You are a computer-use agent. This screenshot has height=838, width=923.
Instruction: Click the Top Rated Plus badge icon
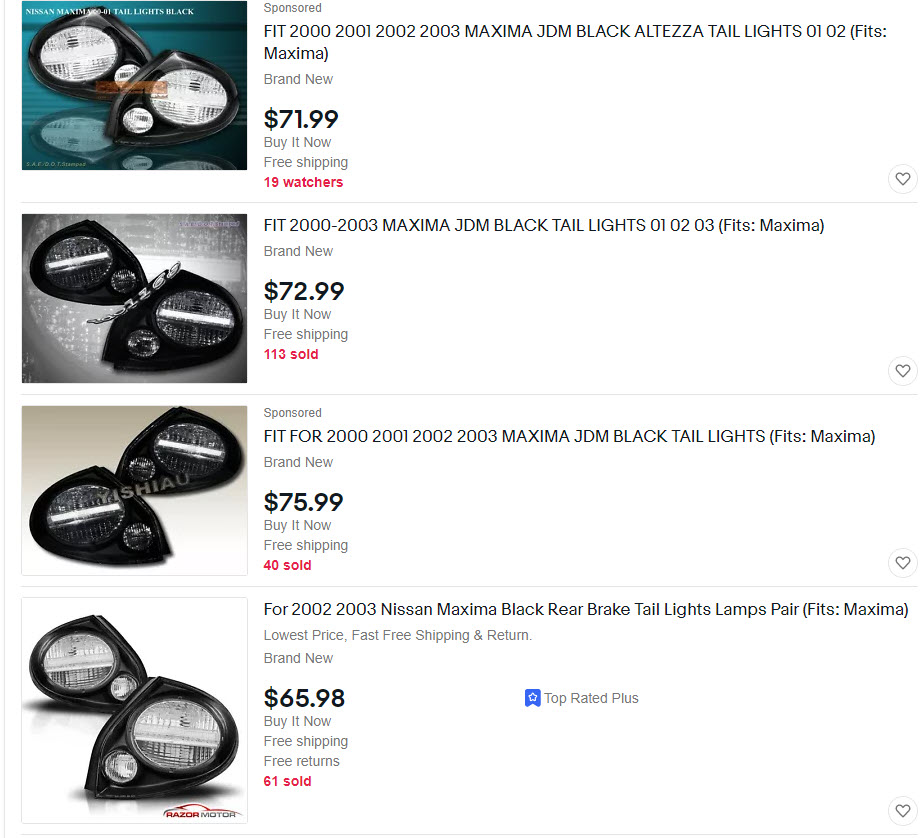[x=532, y=698]
